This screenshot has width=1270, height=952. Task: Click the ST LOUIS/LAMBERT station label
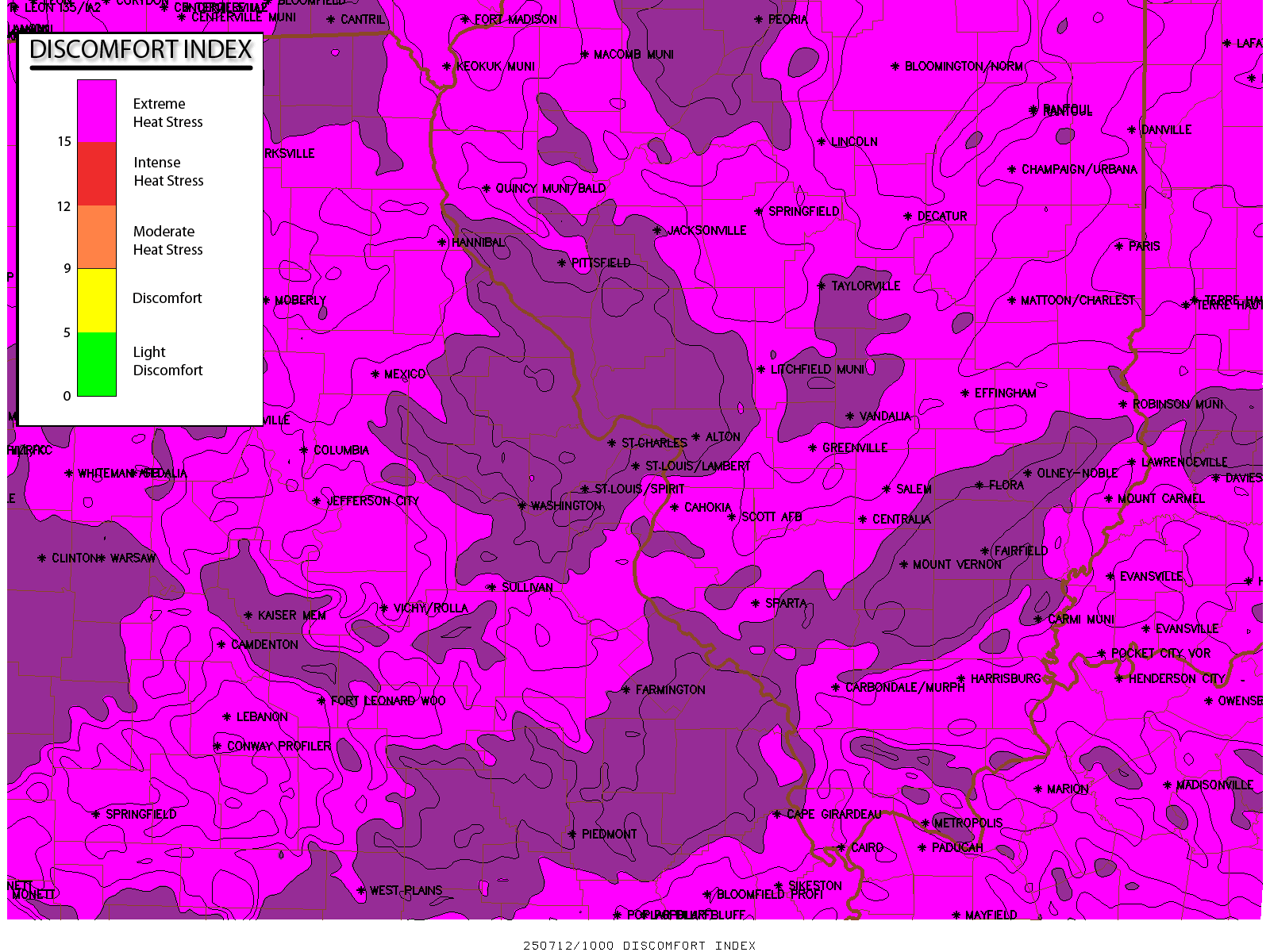tap(698, 466)
